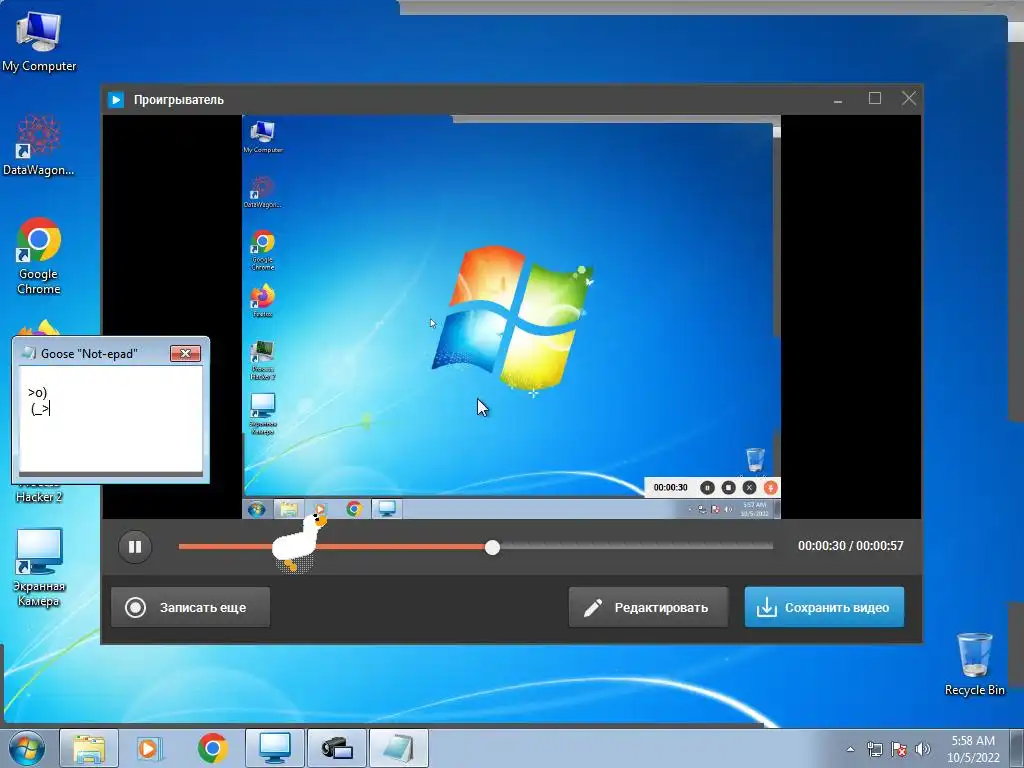Image resolution: width=1024 pixels, height=768 pixels.
Task: Launch Google Chrome from the desktop icon
Action: tap(39, 256)
